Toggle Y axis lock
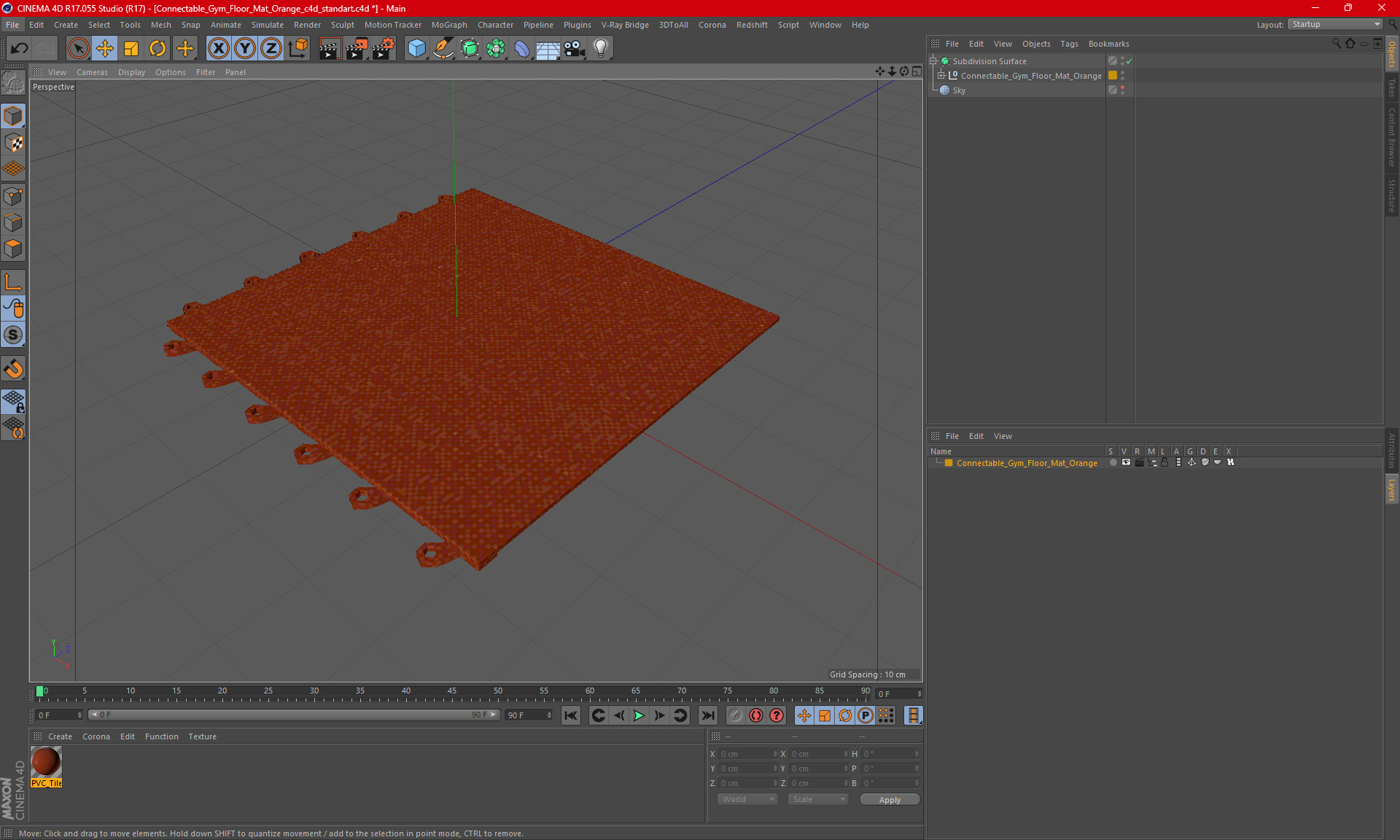 pyautogui.click(x=245, y=49)
